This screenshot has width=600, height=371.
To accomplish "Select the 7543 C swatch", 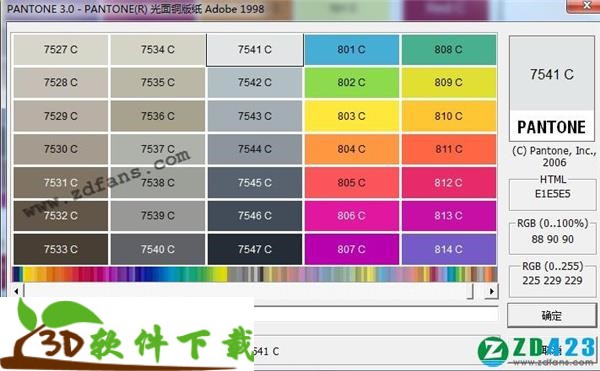I will 255,116.
